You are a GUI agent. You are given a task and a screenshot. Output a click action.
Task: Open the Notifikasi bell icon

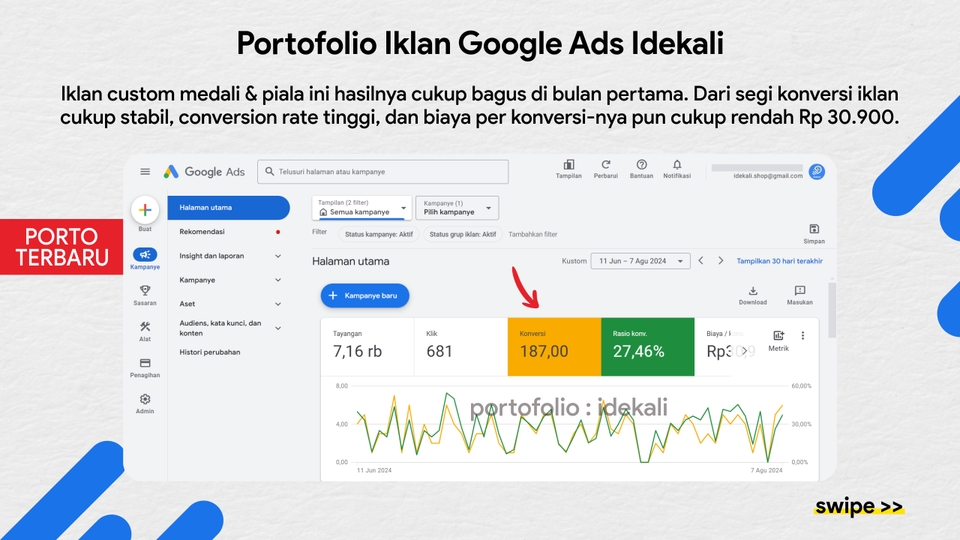pyautogui.click(x=677, y=165)
